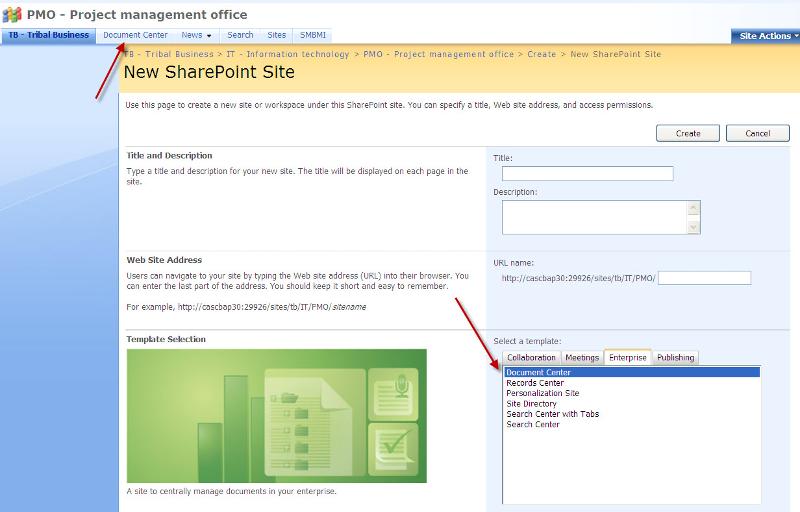Follow the Create breadcrumb link
This screenshot has height=512, width=800.
[542, 54]
